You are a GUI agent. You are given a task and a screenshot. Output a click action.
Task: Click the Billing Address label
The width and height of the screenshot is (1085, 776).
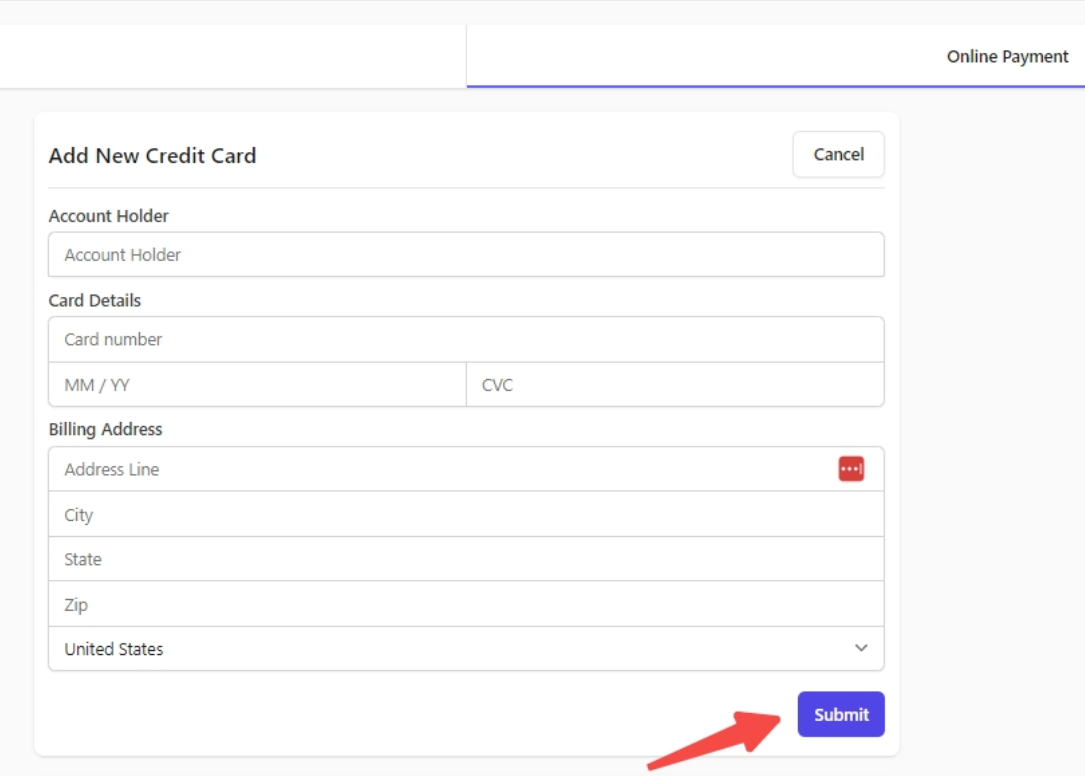105,429
